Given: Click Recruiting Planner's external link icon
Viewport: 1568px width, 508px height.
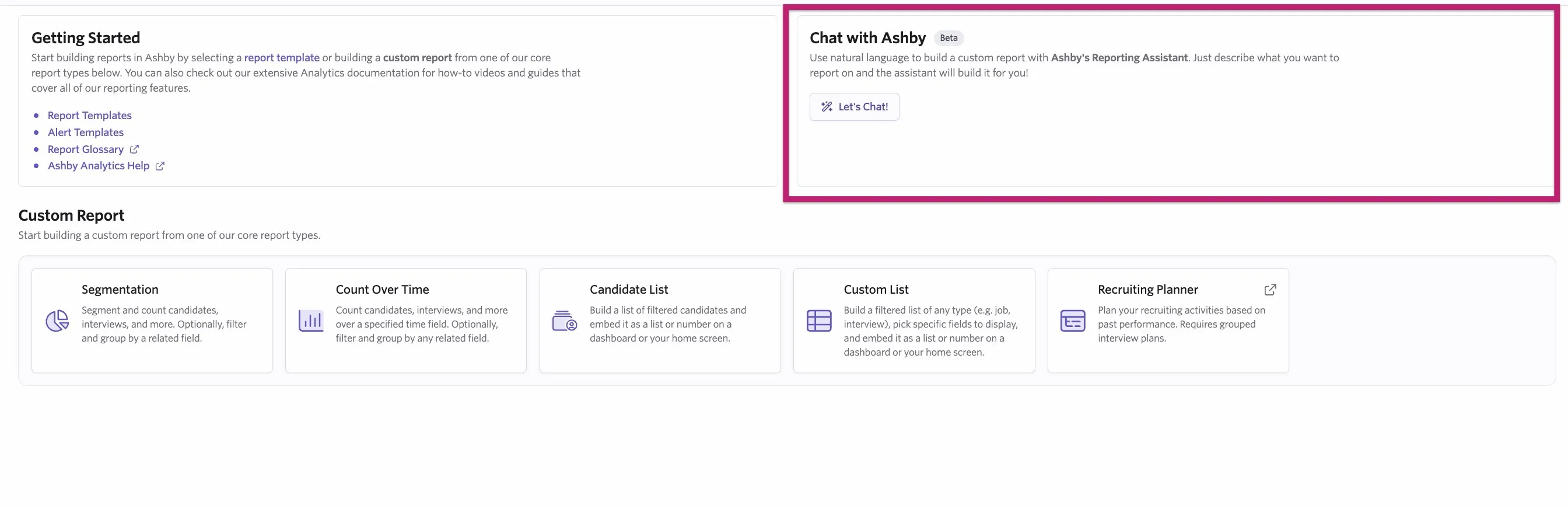Looking at the screenshot, I should pyautogui.click(x=1270, y=290).
